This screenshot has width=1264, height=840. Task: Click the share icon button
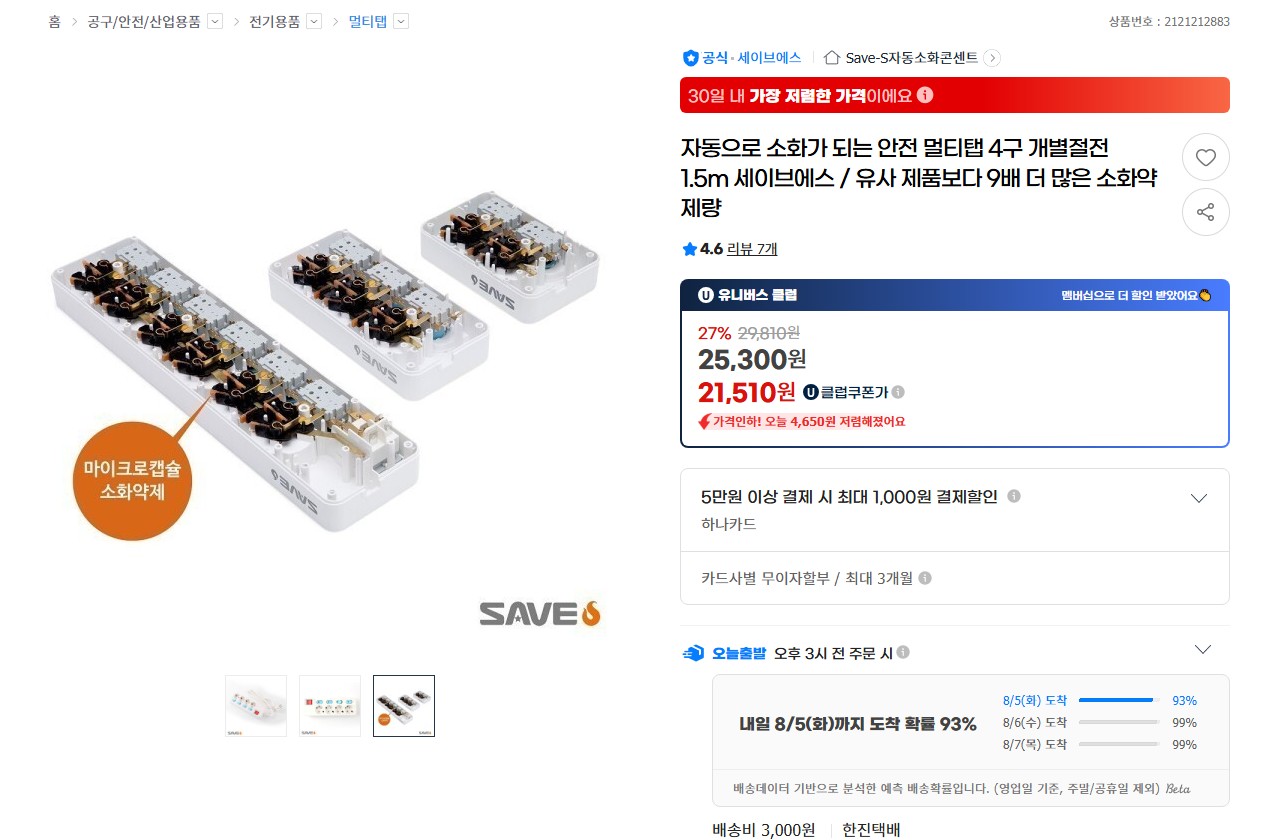click(1205, 212)
